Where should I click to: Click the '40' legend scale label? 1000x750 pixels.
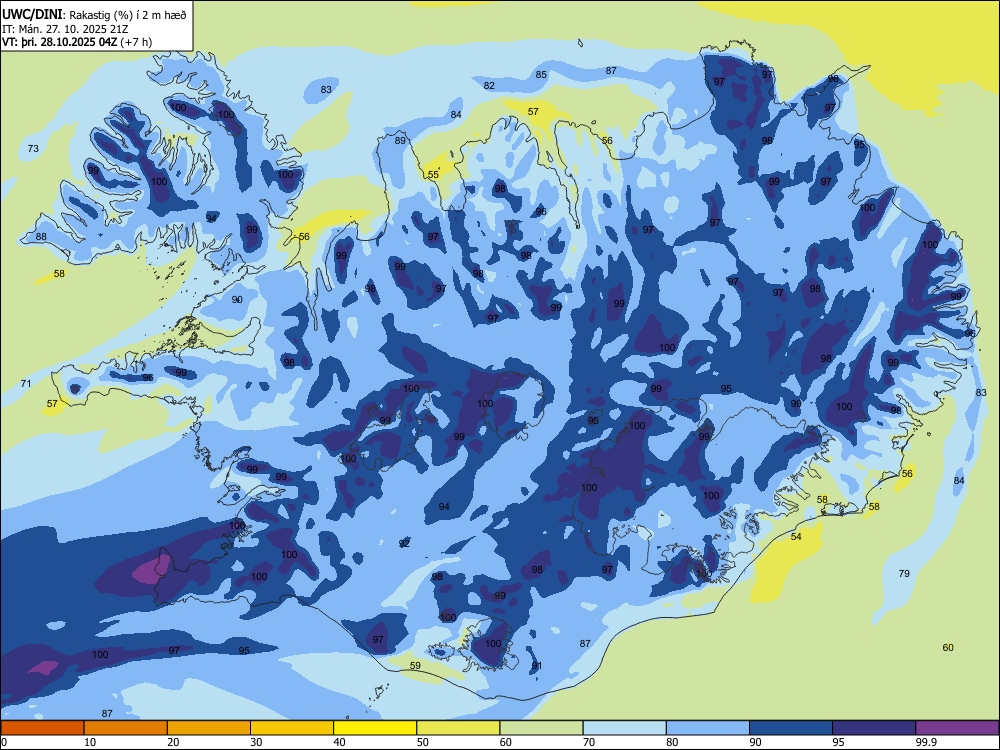(x=339, y=742)
